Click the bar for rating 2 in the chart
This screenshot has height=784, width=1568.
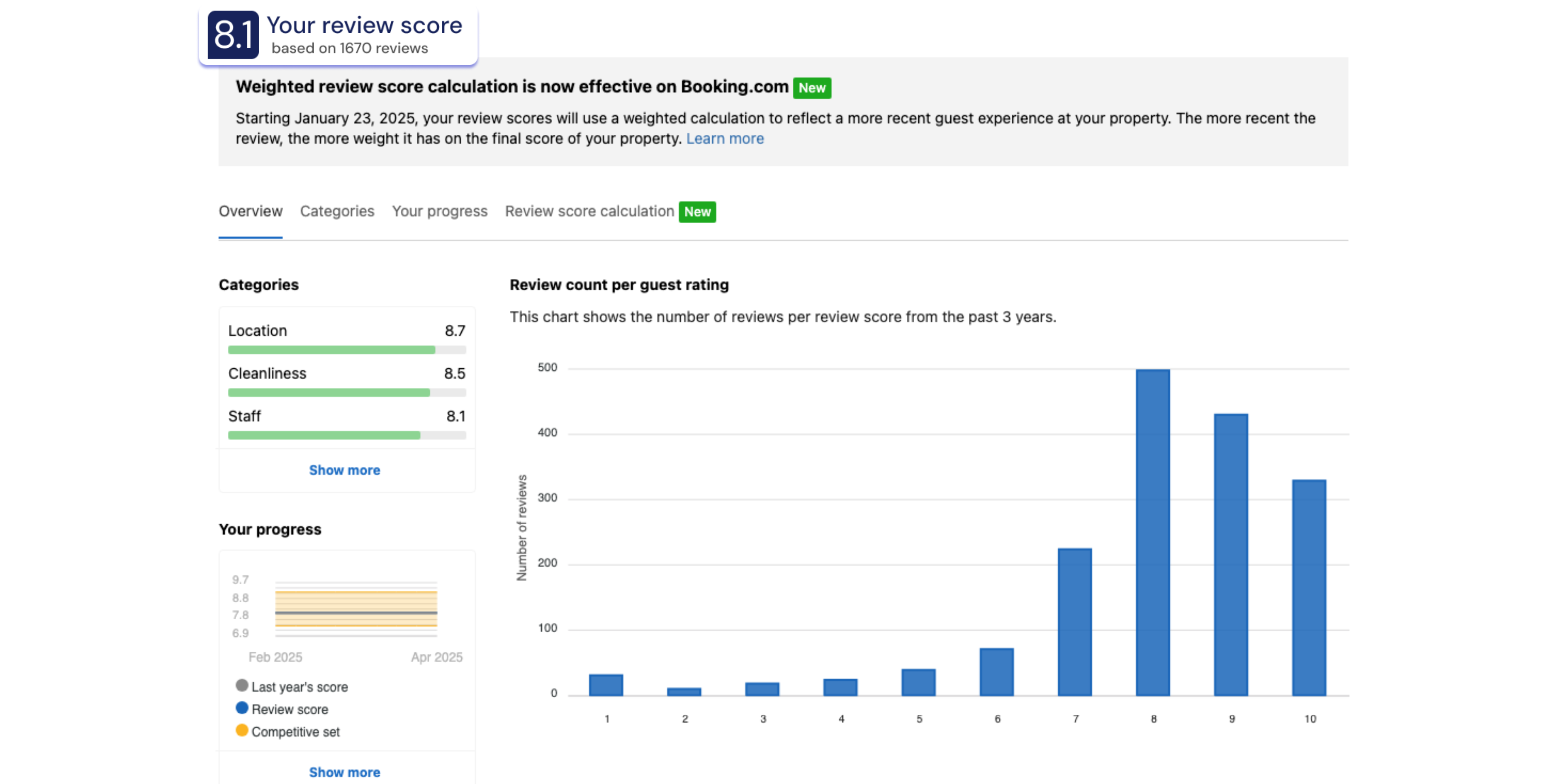684,692
